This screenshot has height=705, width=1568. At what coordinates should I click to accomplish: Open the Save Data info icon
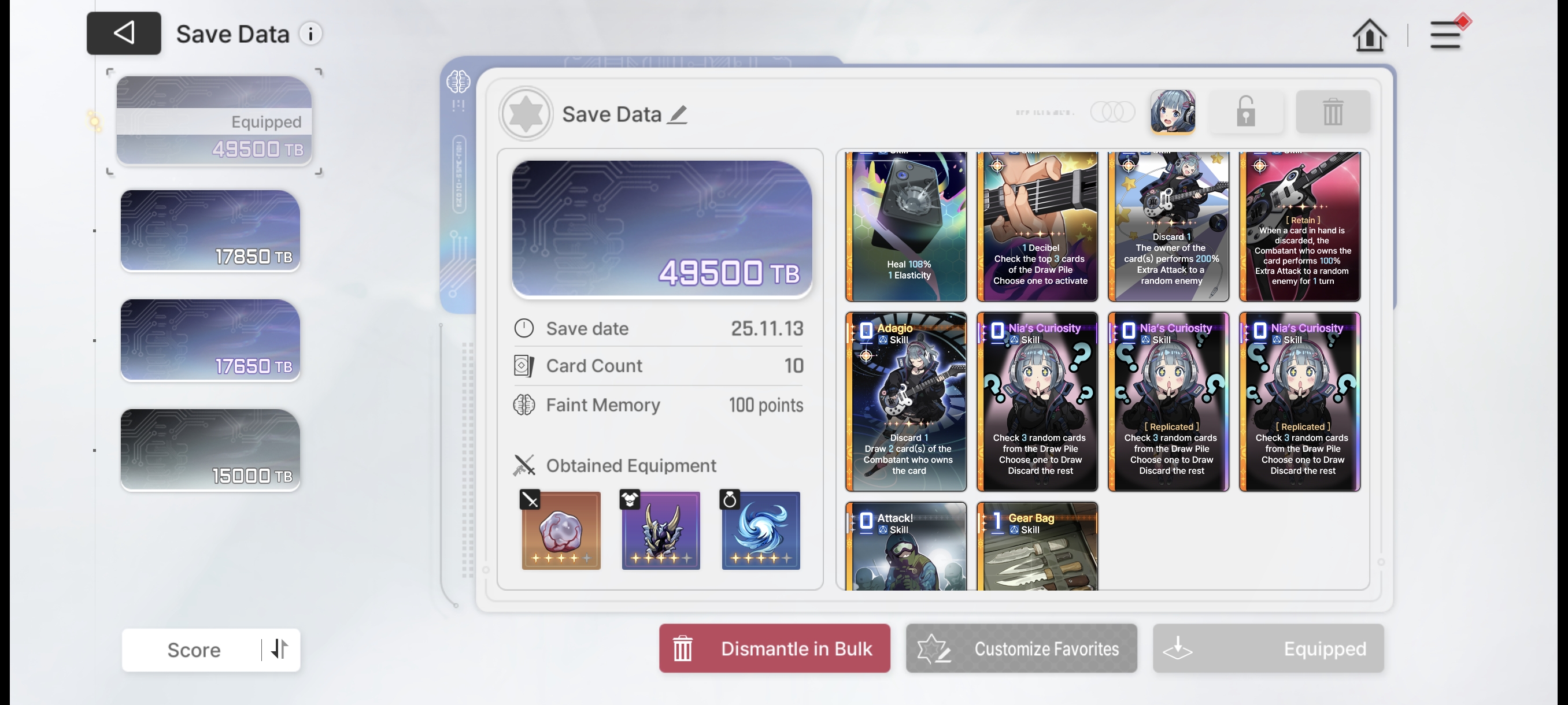point(310,34)
